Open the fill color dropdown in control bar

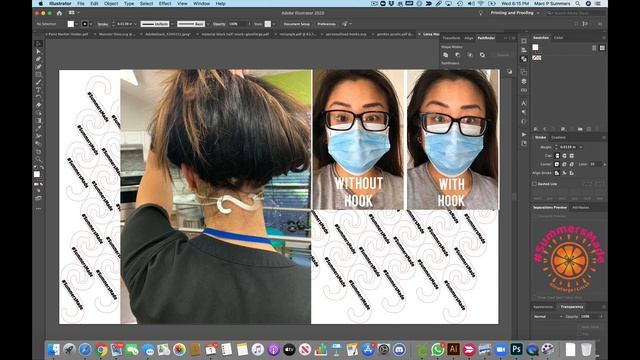77,24
